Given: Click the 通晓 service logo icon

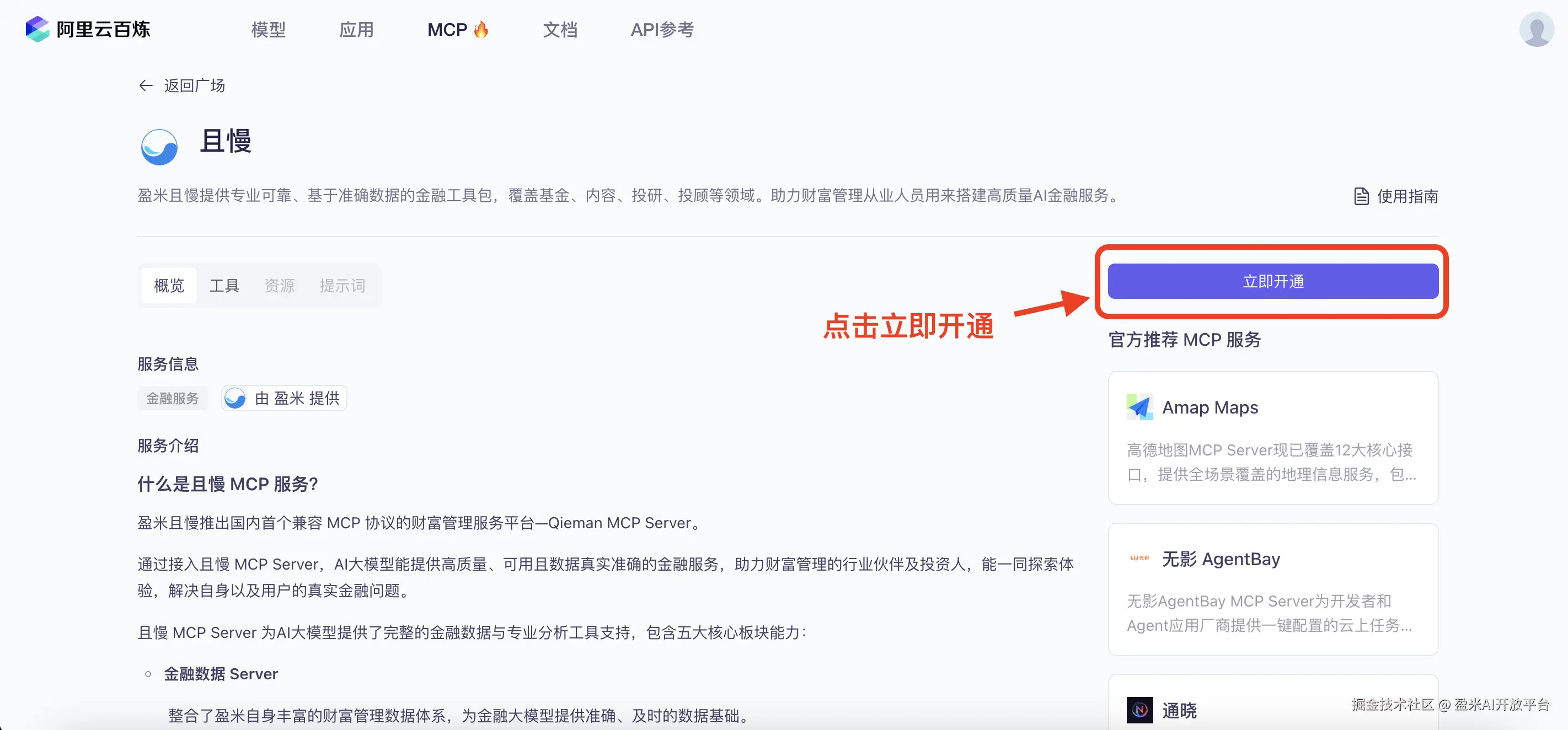Looking at the screenshot, I should (x=1139, y=710).
